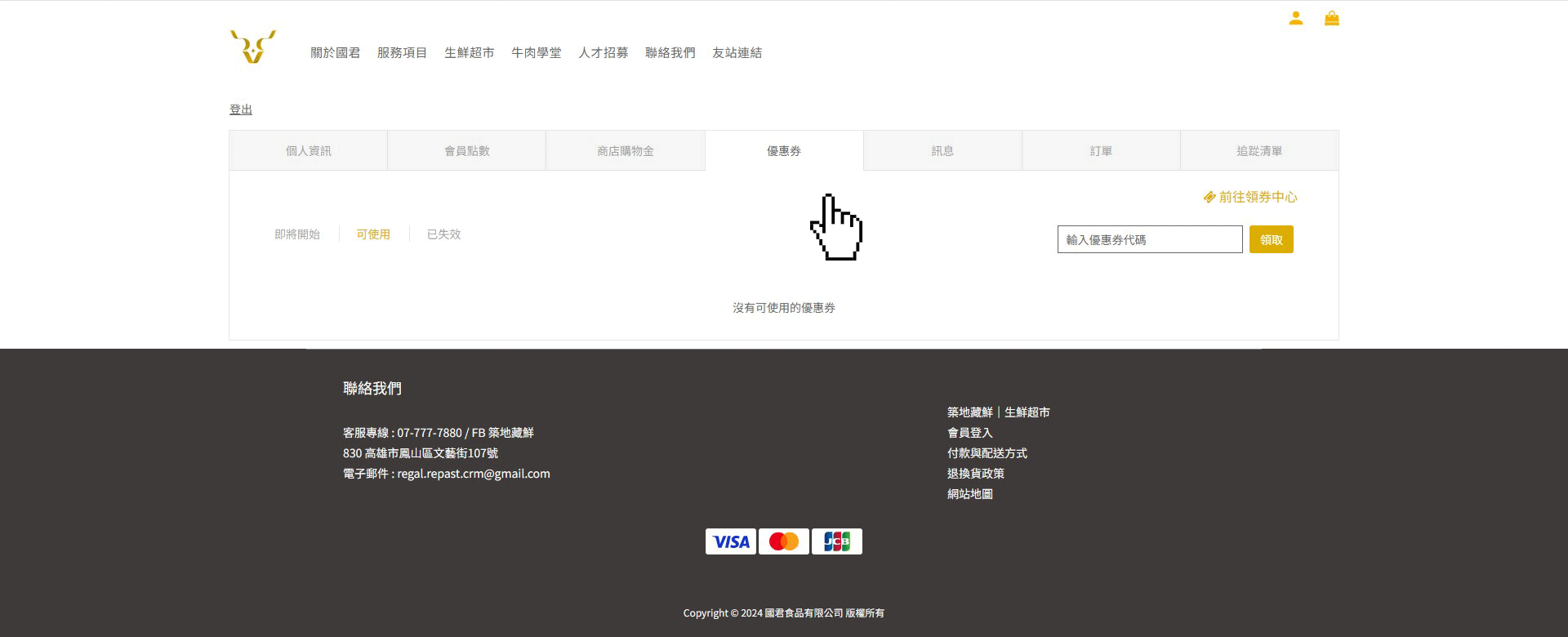This screenshot has height=637, width=1568.
Task: Click the 領取 claim button
Action: point(1272,239)
